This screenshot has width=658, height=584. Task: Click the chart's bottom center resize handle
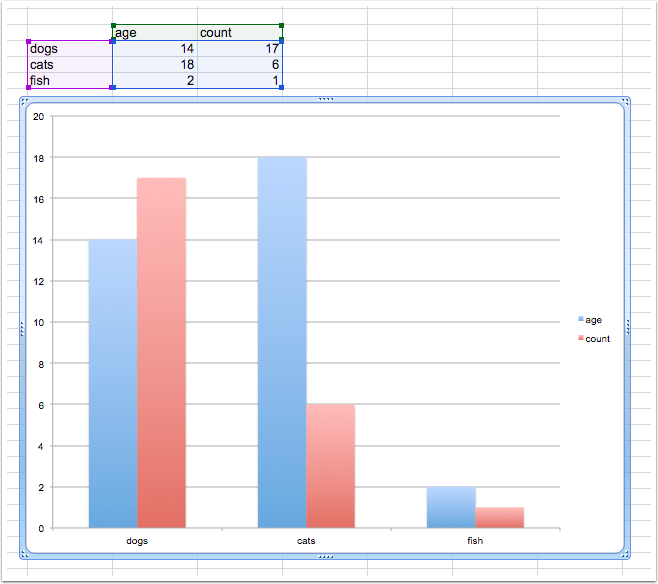[325, 553]
